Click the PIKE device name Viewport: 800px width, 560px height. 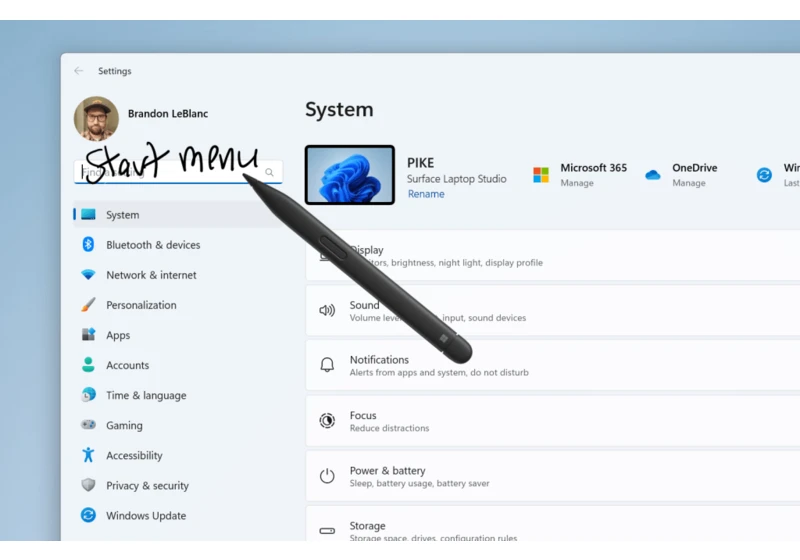point(420,163)
